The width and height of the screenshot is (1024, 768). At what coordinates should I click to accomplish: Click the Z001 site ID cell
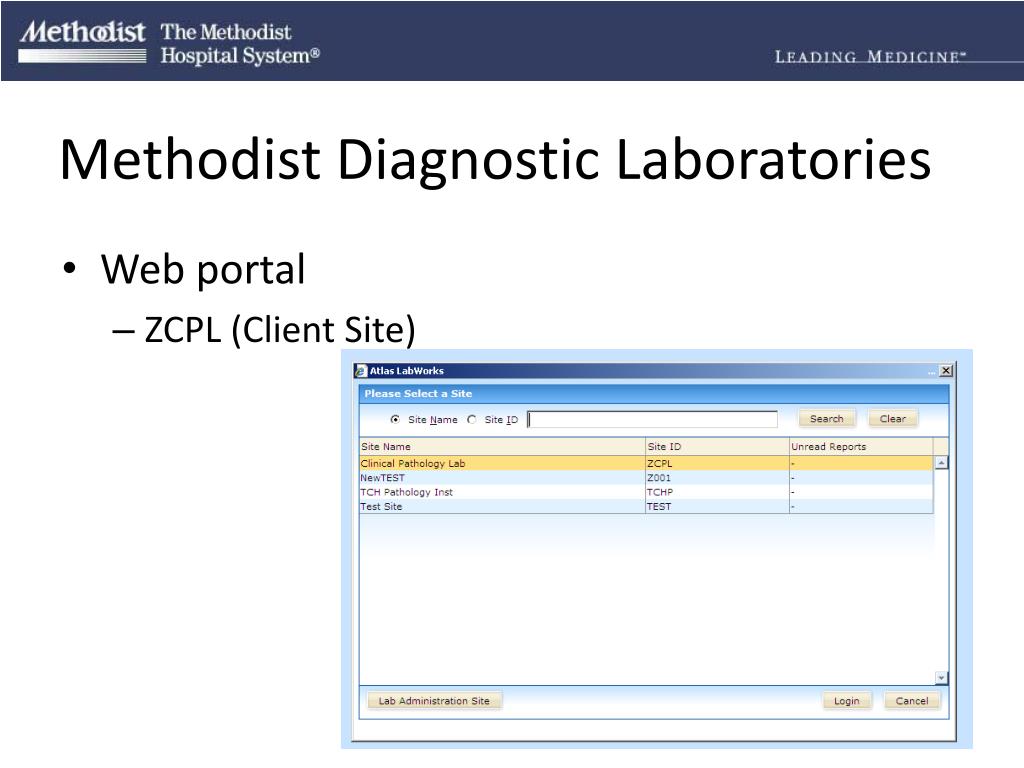717,477
